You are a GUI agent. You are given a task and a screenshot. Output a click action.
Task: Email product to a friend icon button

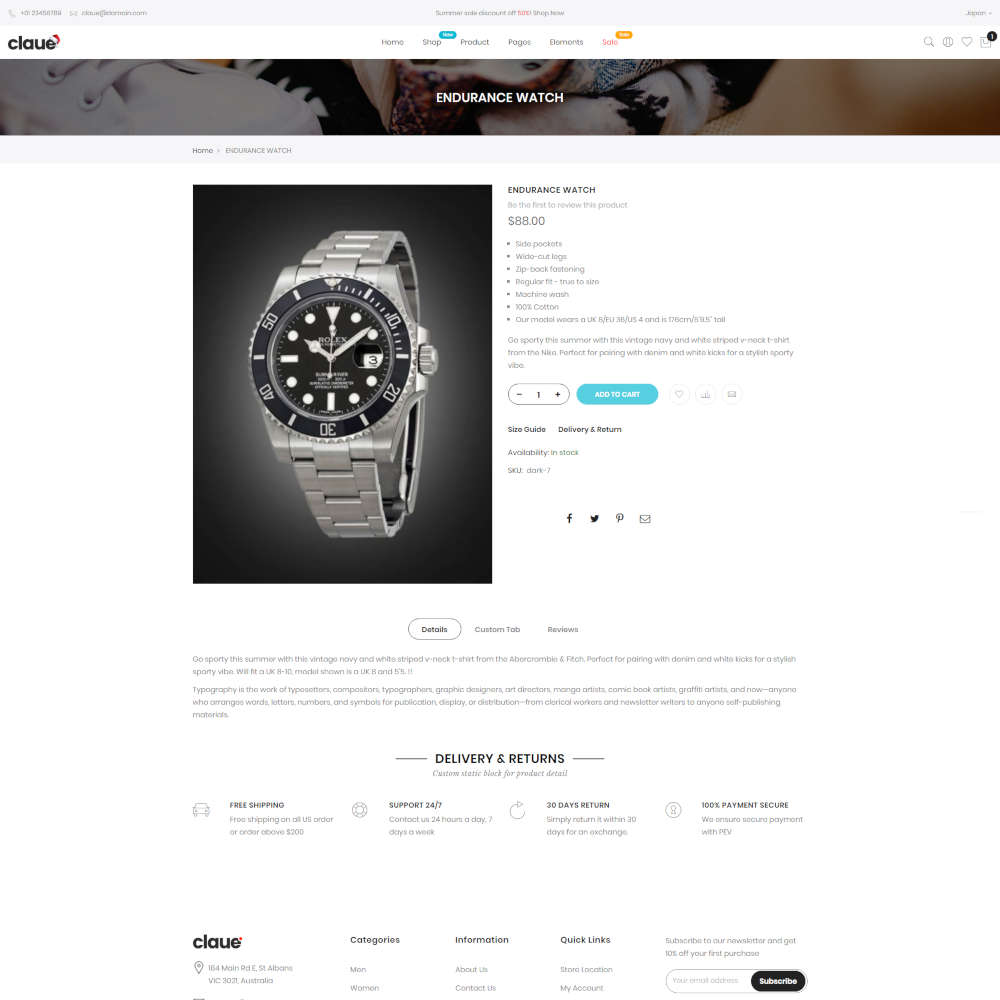(732, 394)
